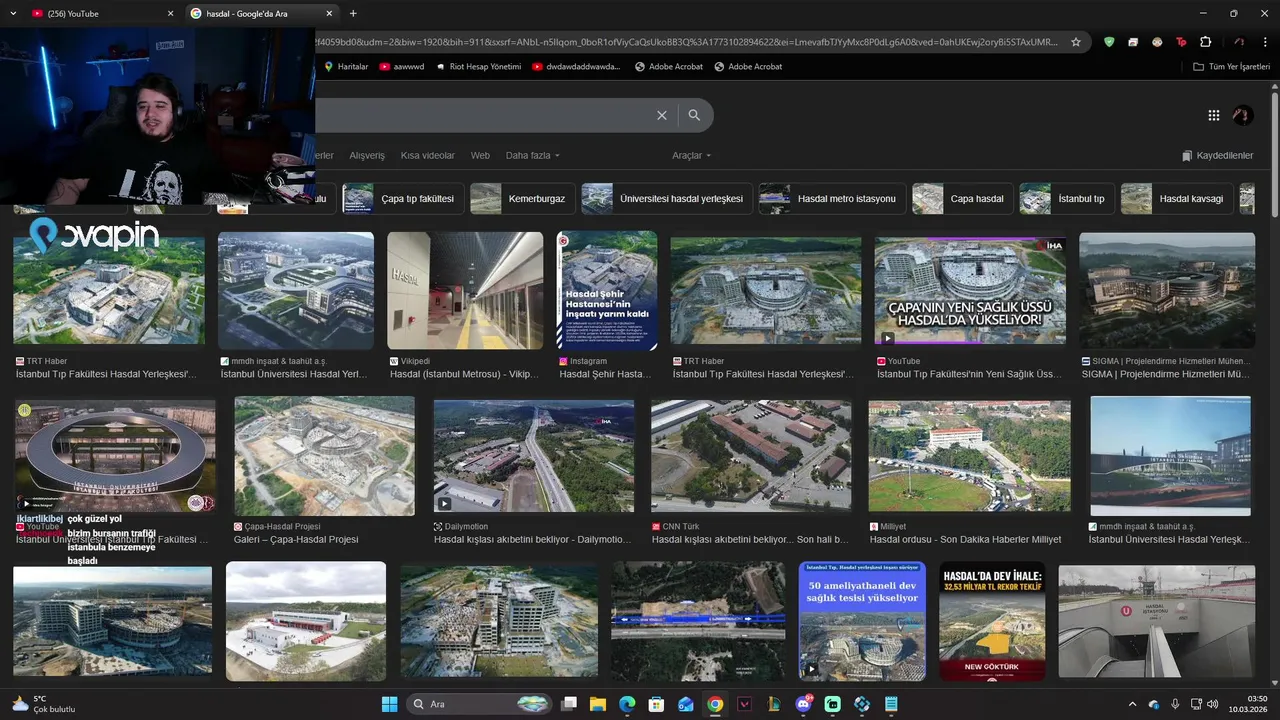Close the hasdal Google'da Ara tab
This screenshot has height=720, width=1280.
pyautogui.click(x=329, y=13)
